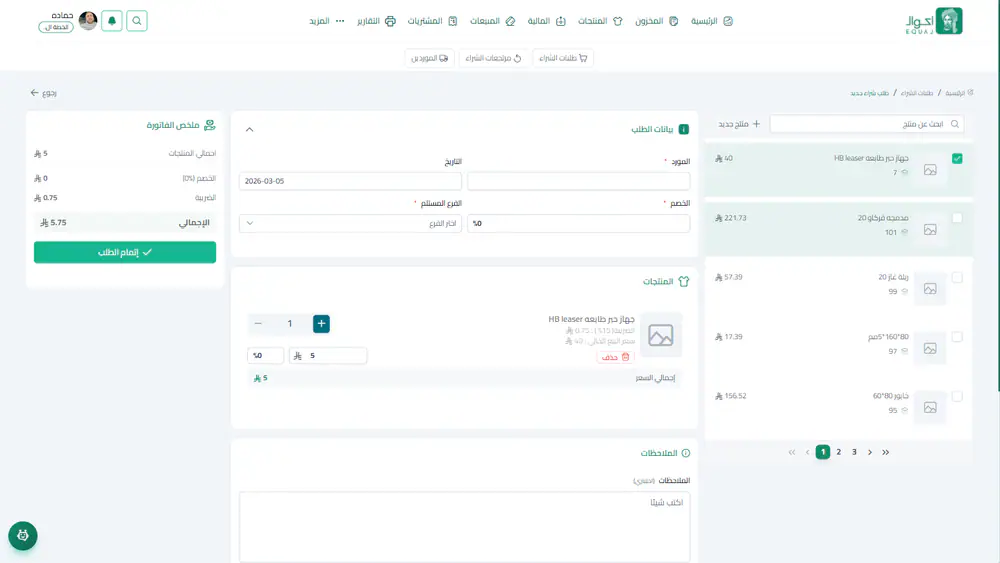Image resolution: width=1000 pixels, height=563 pixels.
Task: Go back using رجوع link
Action: (x=43, y=93)
